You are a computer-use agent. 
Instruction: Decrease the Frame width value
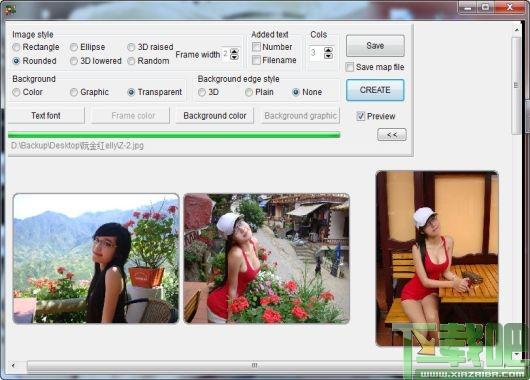tap(234, 57)
